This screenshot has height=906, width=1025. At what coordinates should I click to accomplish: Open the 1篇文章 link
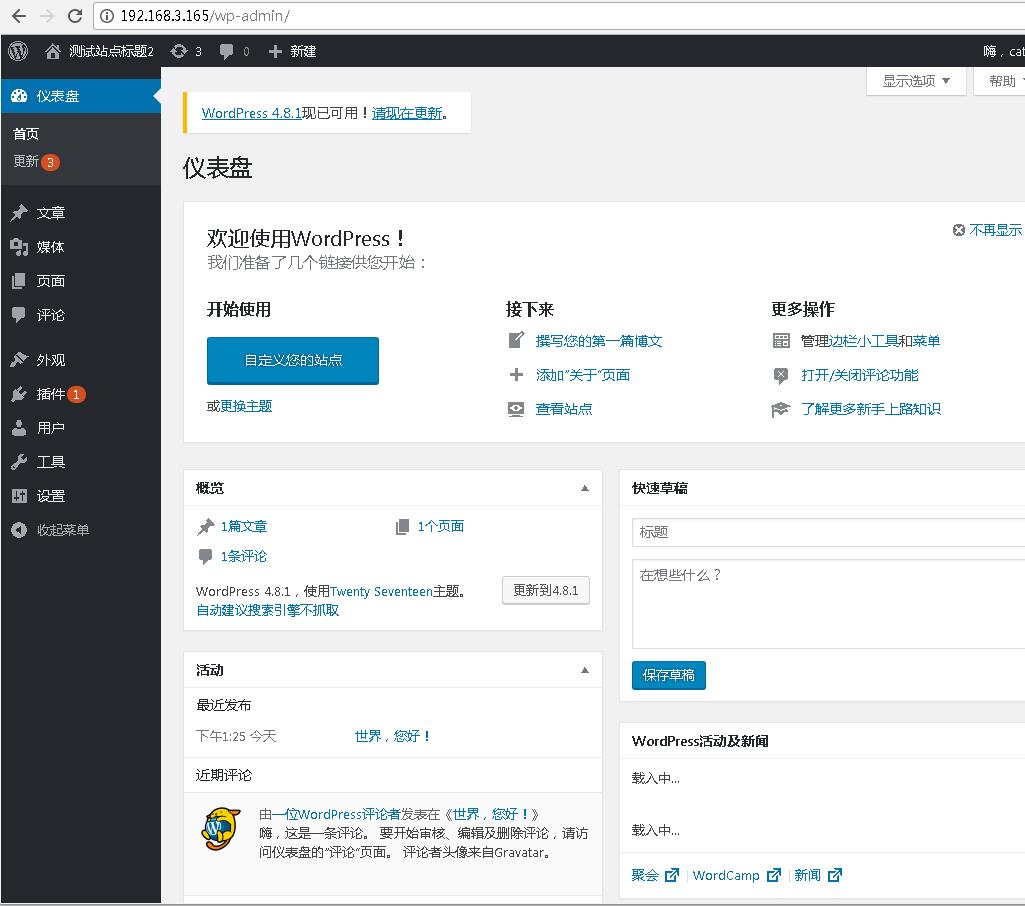click(x=243, y=526)
